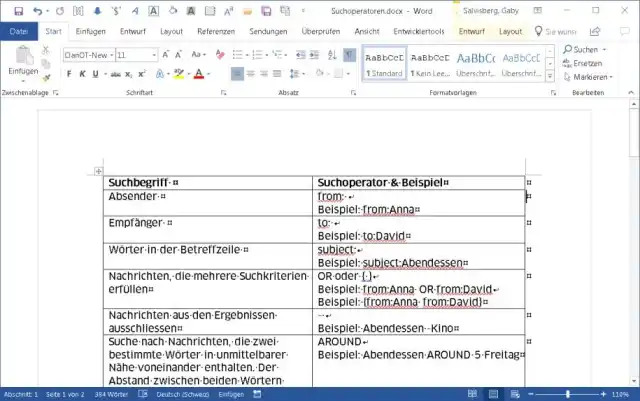Switch to the Überprüfen tab
The width and height of the screenshot is (640, 401).
[x=320, y=31]
